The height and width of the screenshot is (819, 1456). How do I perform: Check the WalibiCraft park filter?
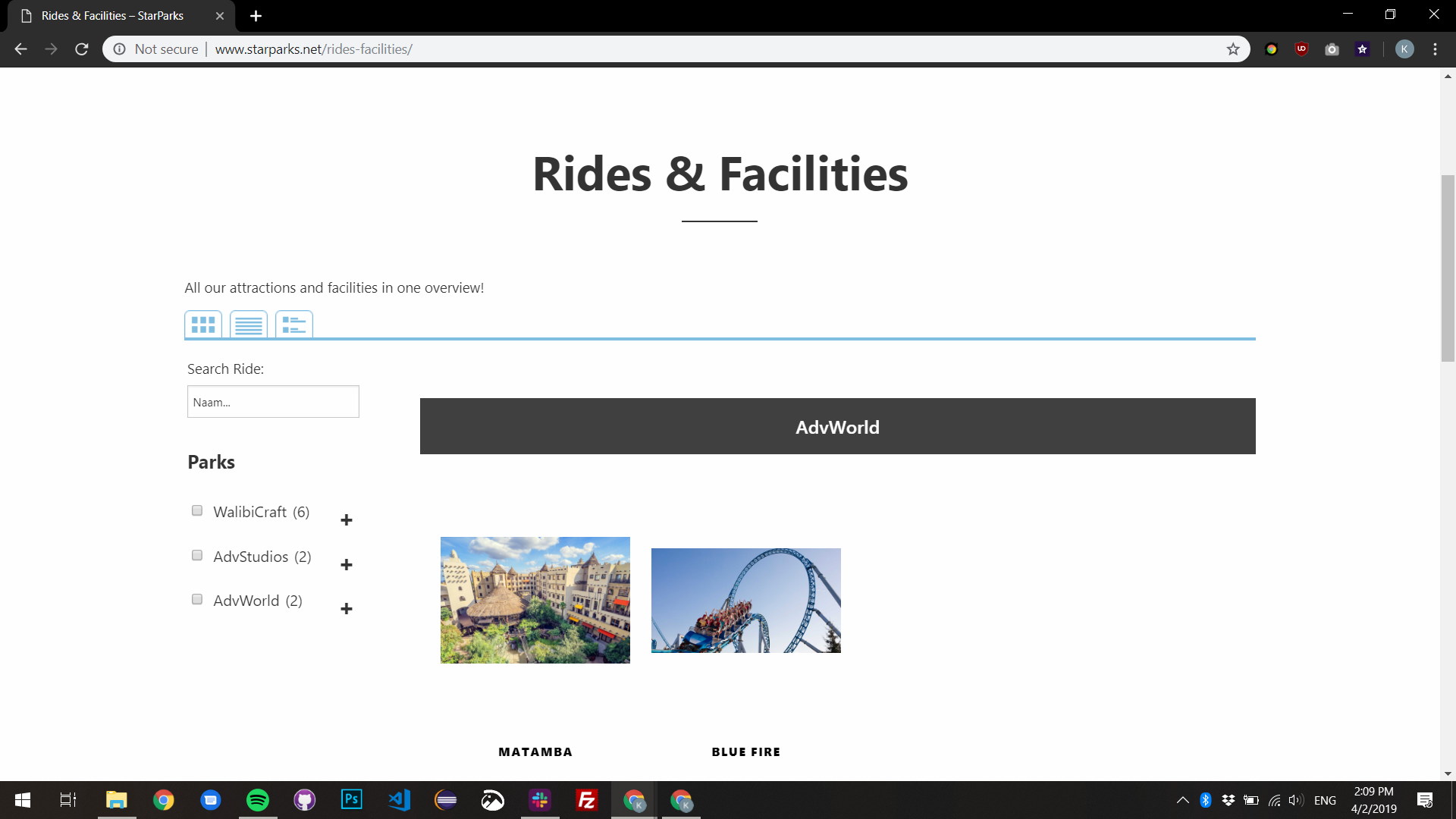[197, 510]
